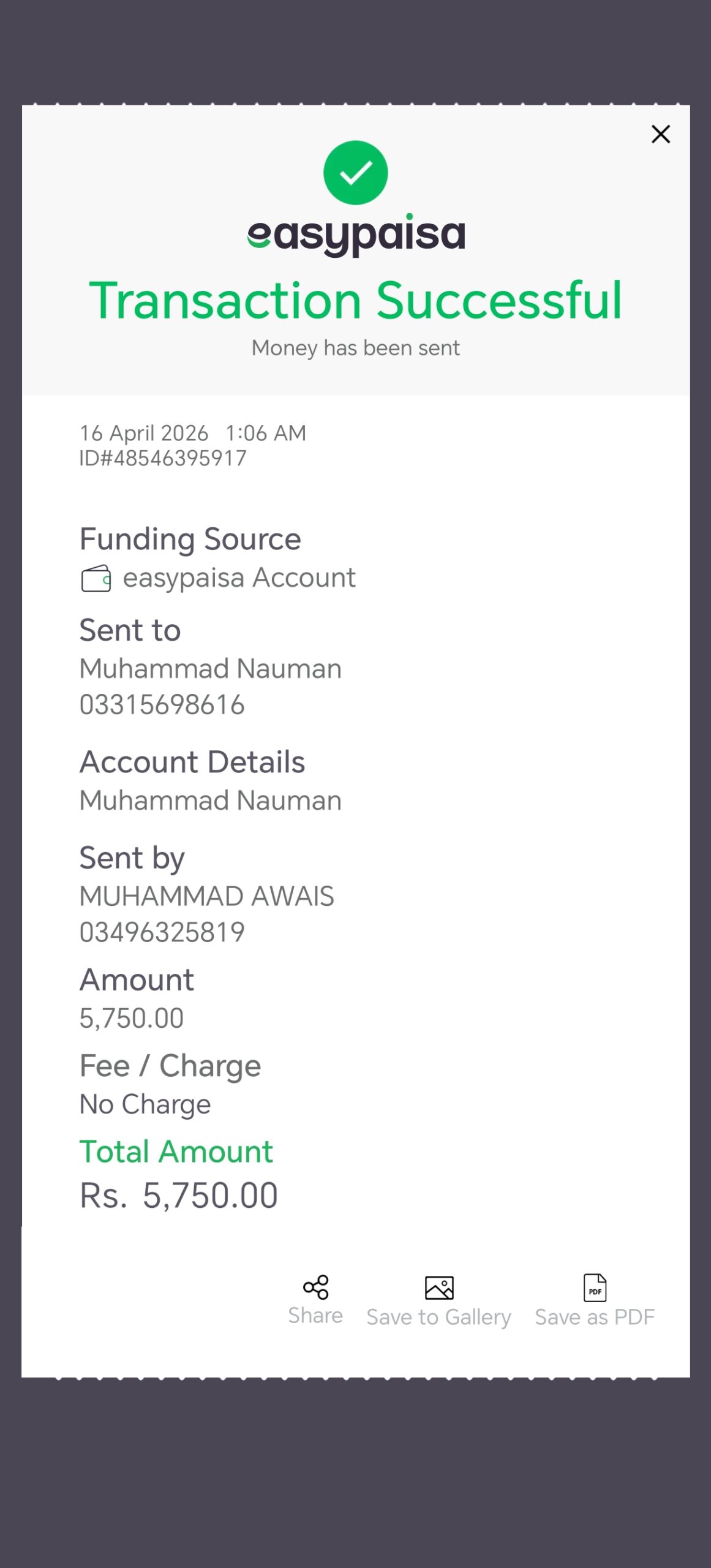Screen dimensions: 711x1568
Task: Tap the Share icon
Action: 315,1287
